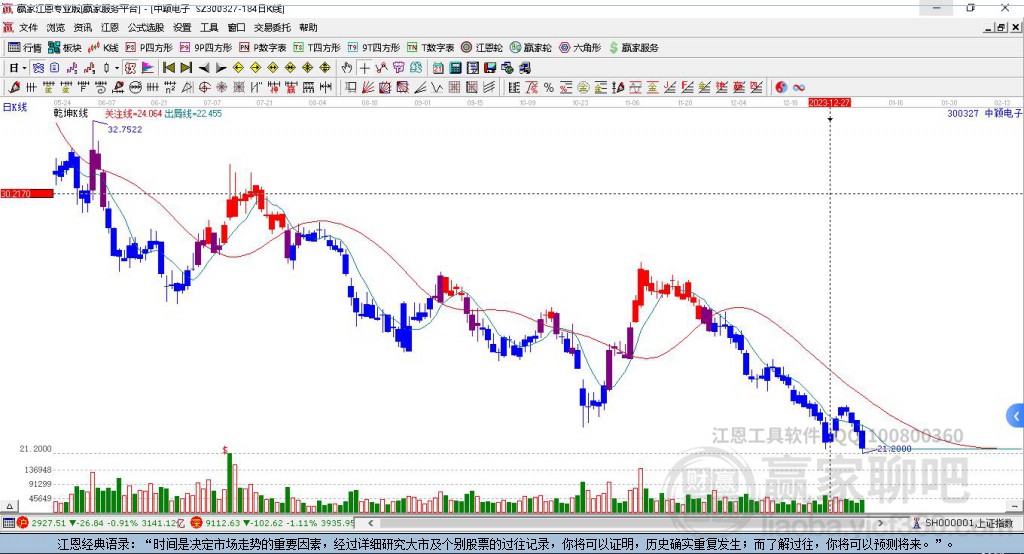Select the red pencil drawing tool
The image size is (1024, 554).
coord(14,88)
